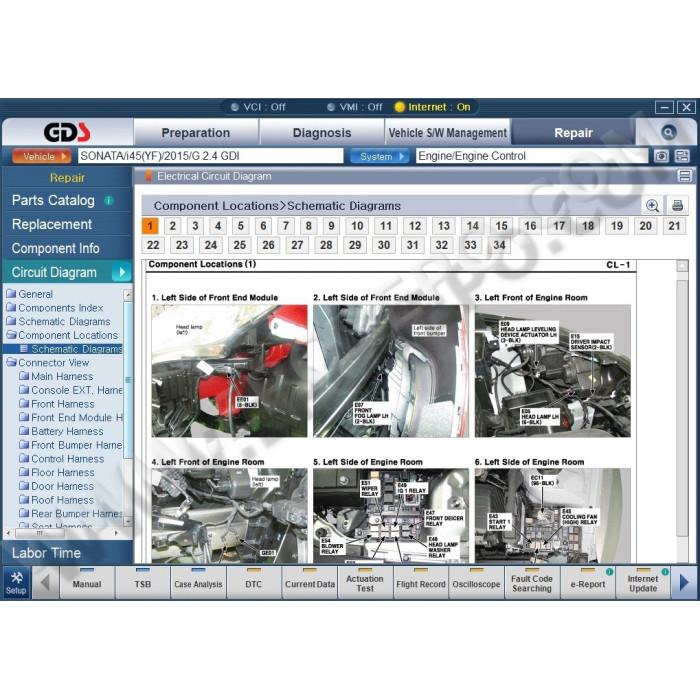Collapse the Connector View folder
The height and width of the screenshot is (700, 700).
coord(48,362)
